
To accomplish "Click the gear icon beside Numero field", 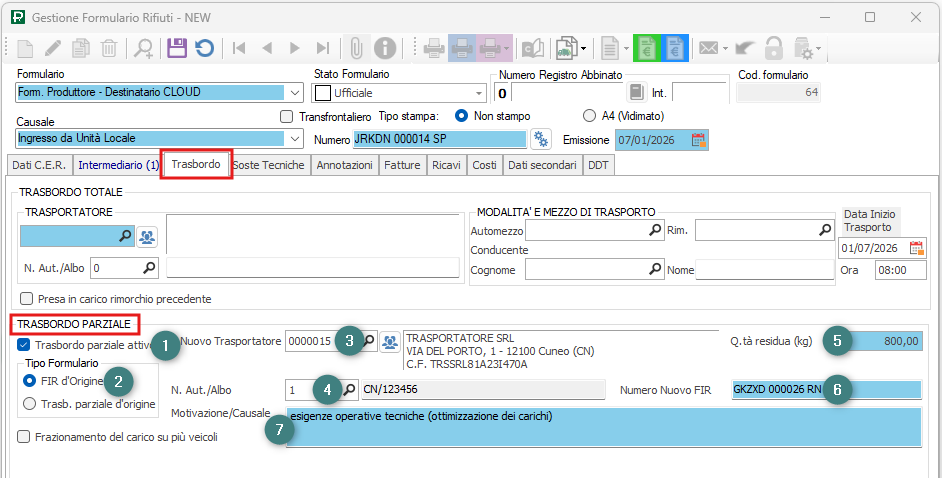I will click(x=541, y=139).
